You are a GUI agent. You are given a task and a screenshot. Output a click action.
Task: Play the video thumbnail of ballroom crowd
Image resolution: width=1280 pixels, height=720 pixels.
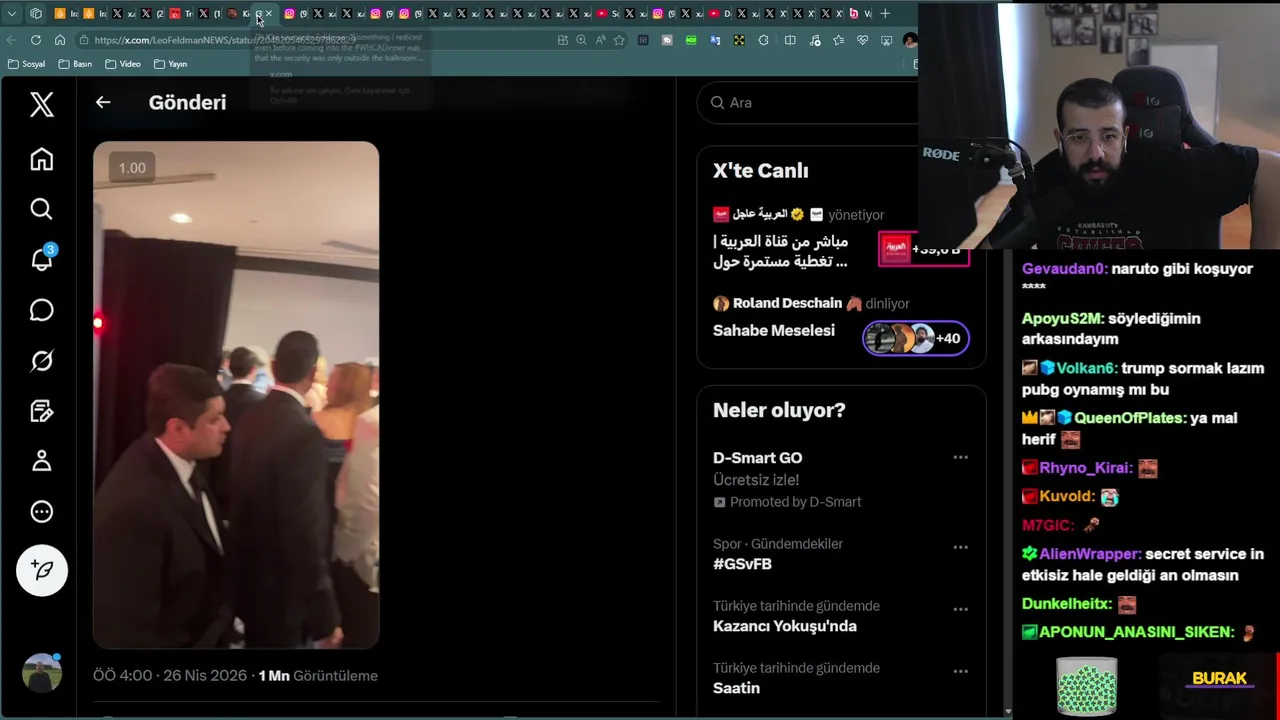[236, 395]
